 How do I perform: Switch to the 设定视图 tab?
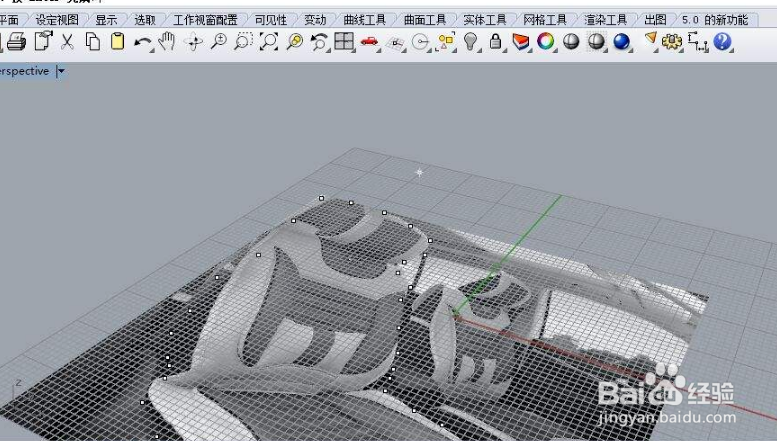pos(57,20)
